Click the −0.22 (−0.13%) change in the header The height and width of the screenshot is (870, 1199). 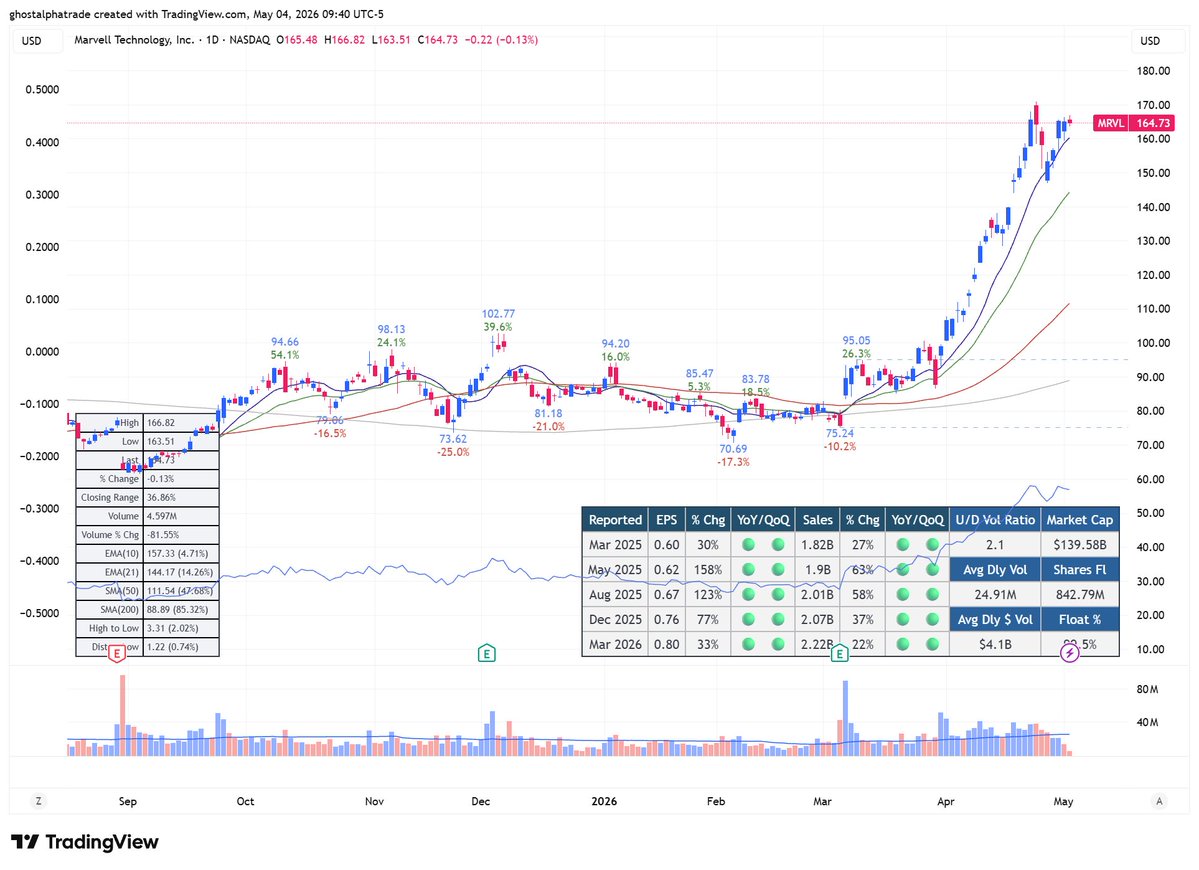click(501, 40)
